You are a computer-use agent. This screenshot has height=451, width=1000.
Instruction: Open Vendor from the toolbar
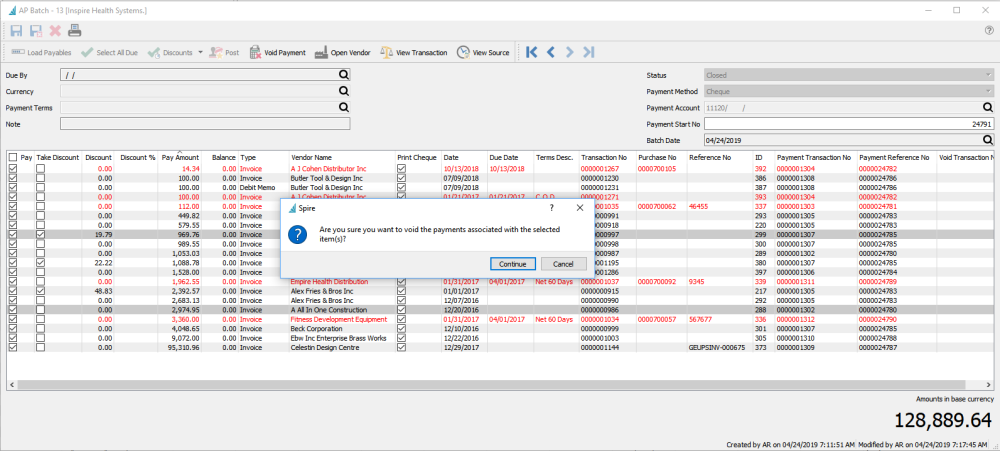pyautogui.click(x=345, y=52)
